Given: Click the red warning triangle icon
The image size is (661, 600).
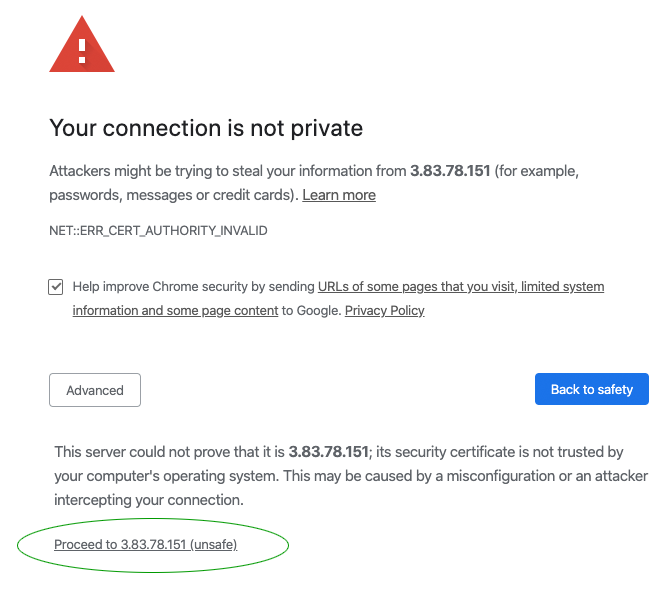Looking at the screenshot, I should (82, 45).
